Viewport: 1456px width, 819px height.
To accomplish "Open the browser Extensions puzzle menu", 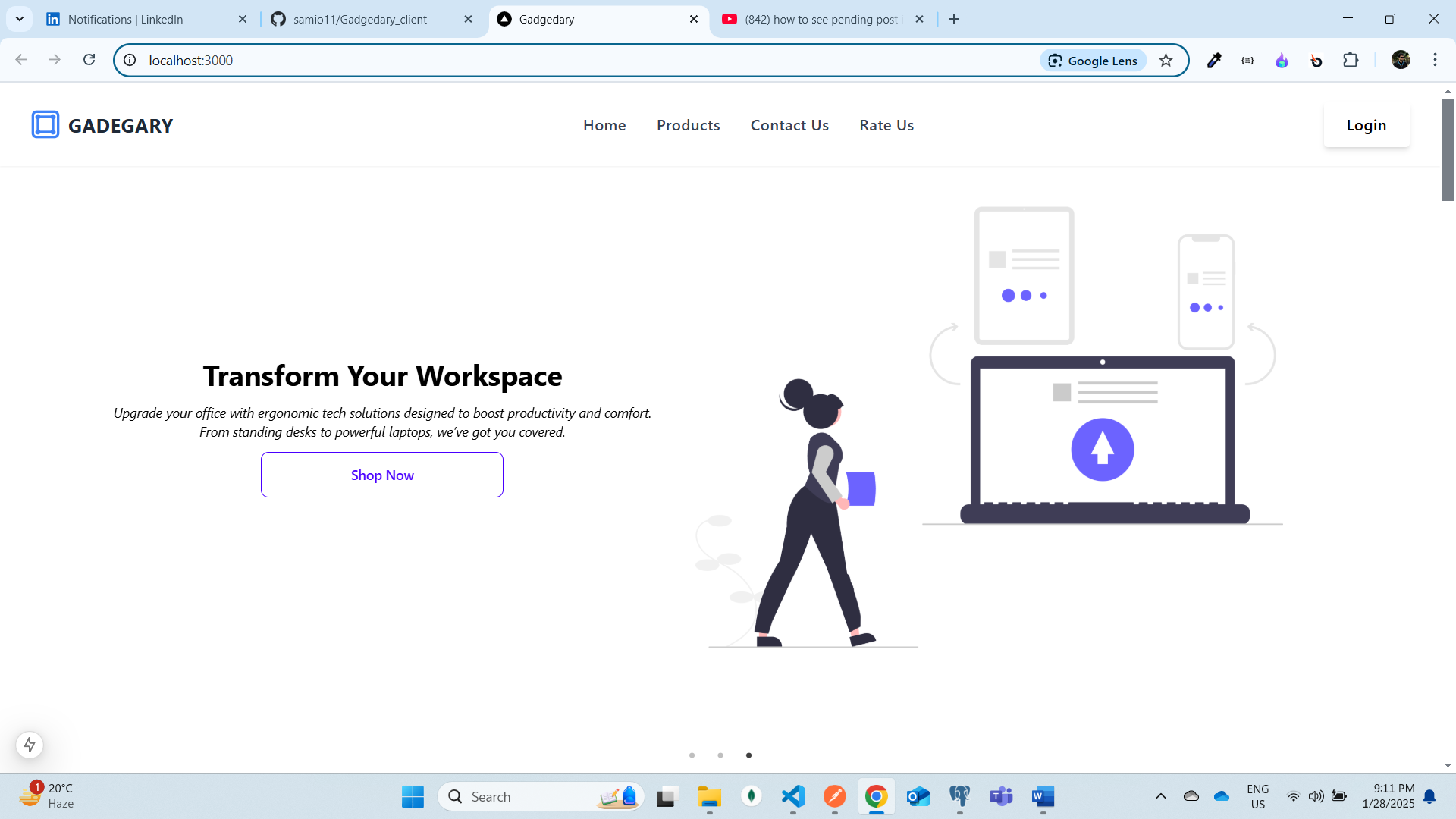I will point(1351,60).
